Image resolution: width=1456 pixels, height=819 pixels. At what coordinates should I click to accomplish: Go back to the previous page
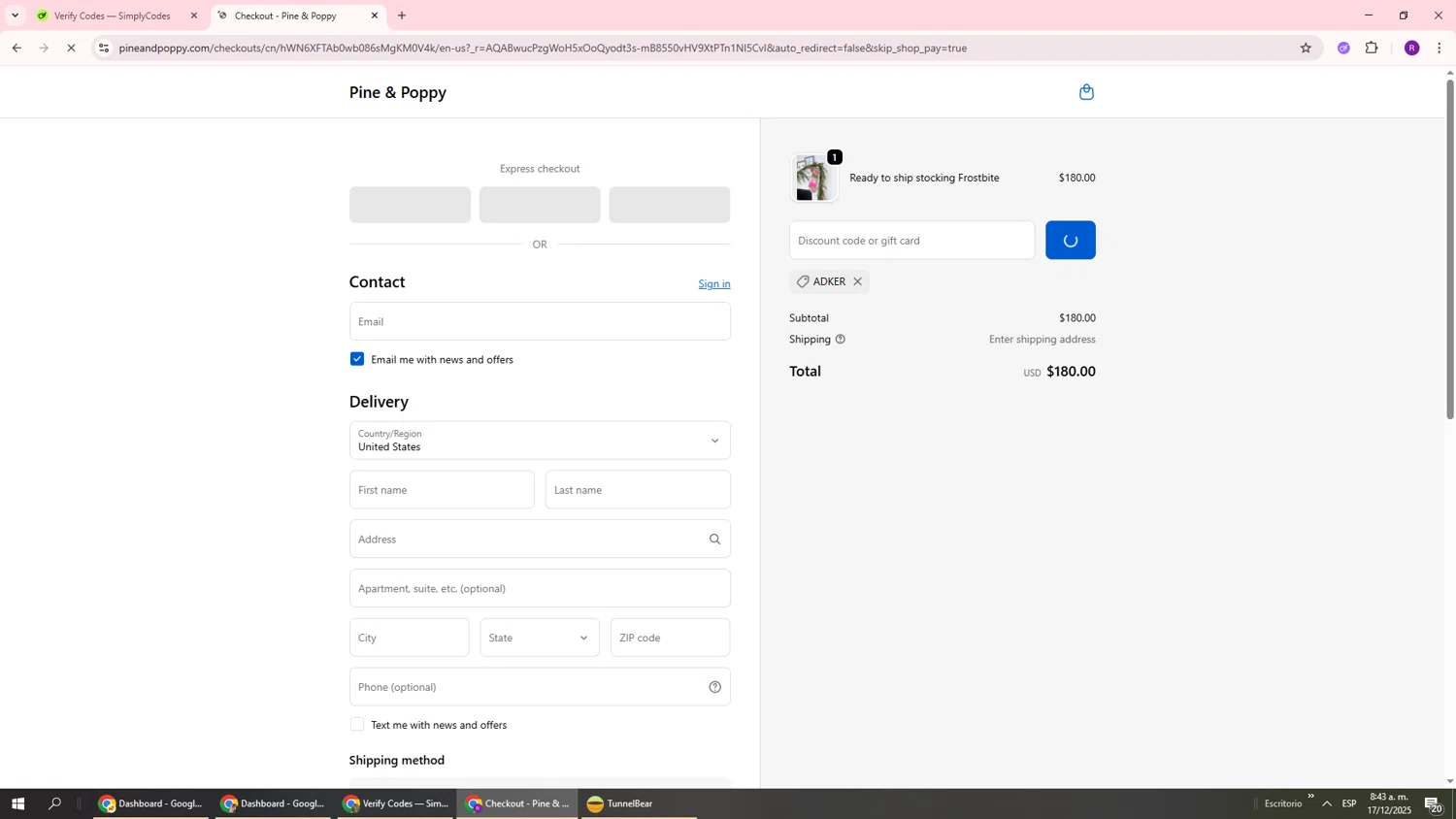pyautogui.click(x=17, y=48)
